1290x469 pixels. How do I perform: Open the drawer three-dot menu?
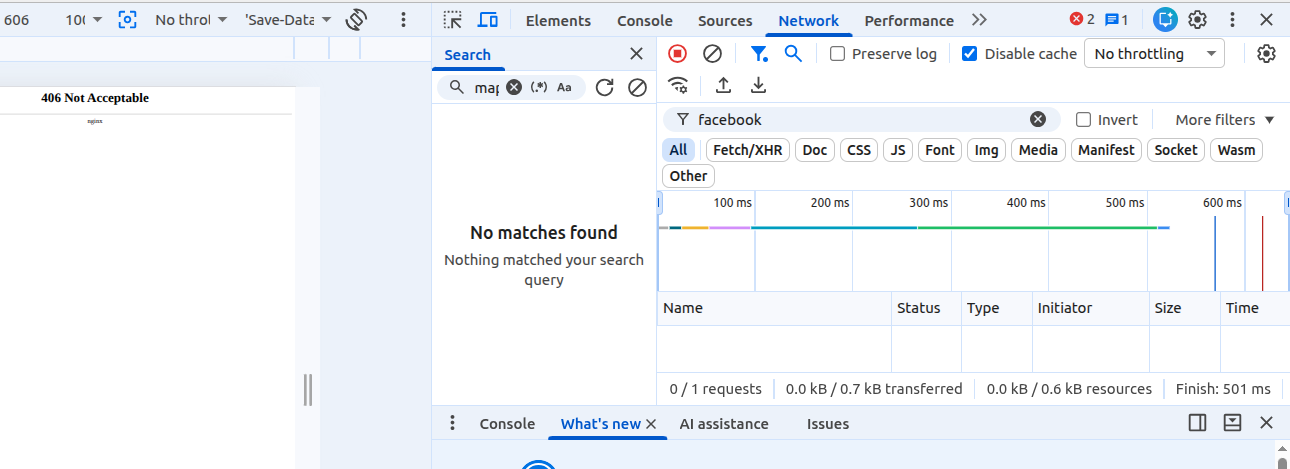point(453,423)
